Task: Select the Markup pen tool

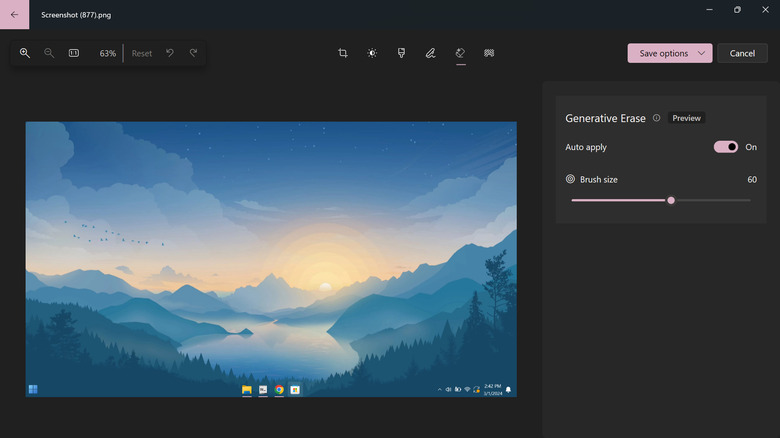Action: (430, 53)
